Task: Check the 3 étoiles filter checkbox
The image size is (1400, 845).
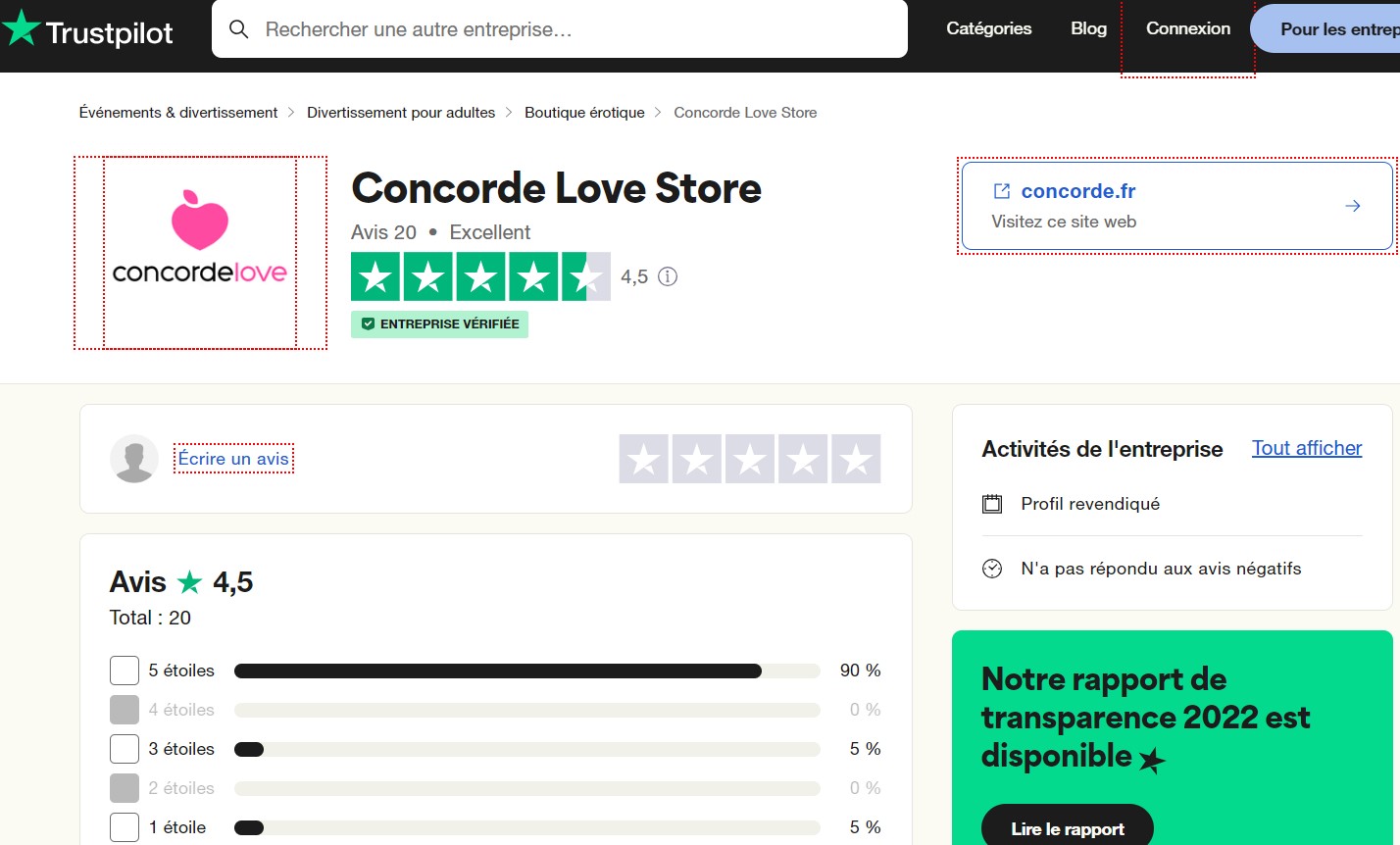Action: coord(125,749)
